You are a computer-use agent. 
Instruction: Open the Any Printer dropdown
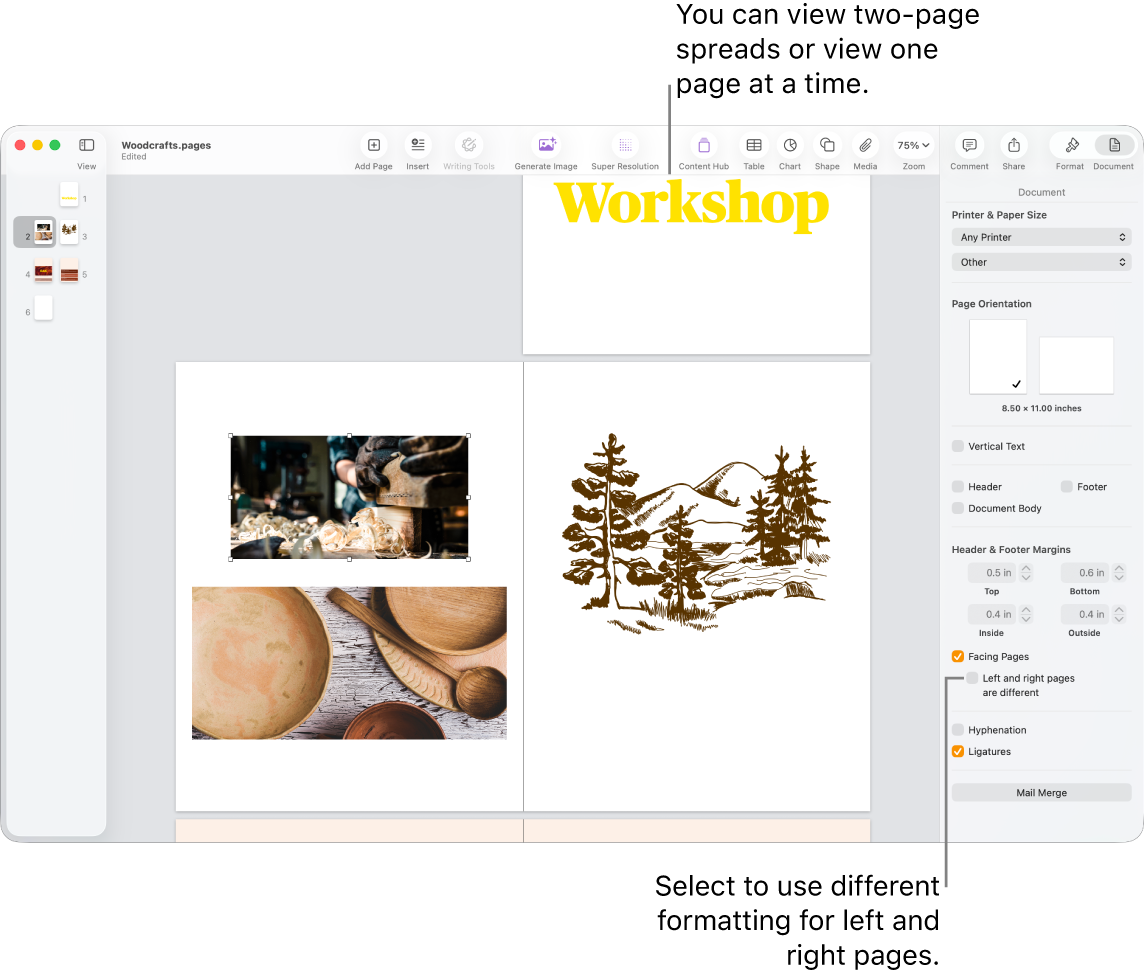pyautogui.click(x=1041, y=237)
